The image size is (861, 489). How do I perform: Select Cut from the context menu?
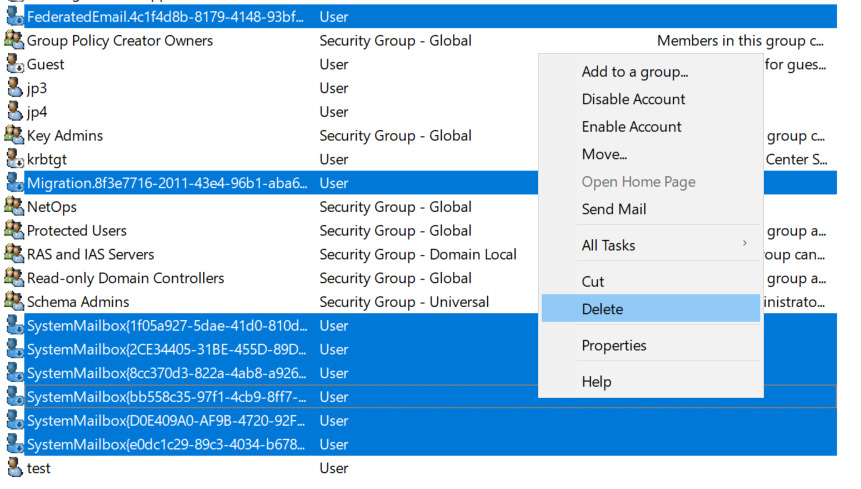(593, 282)
